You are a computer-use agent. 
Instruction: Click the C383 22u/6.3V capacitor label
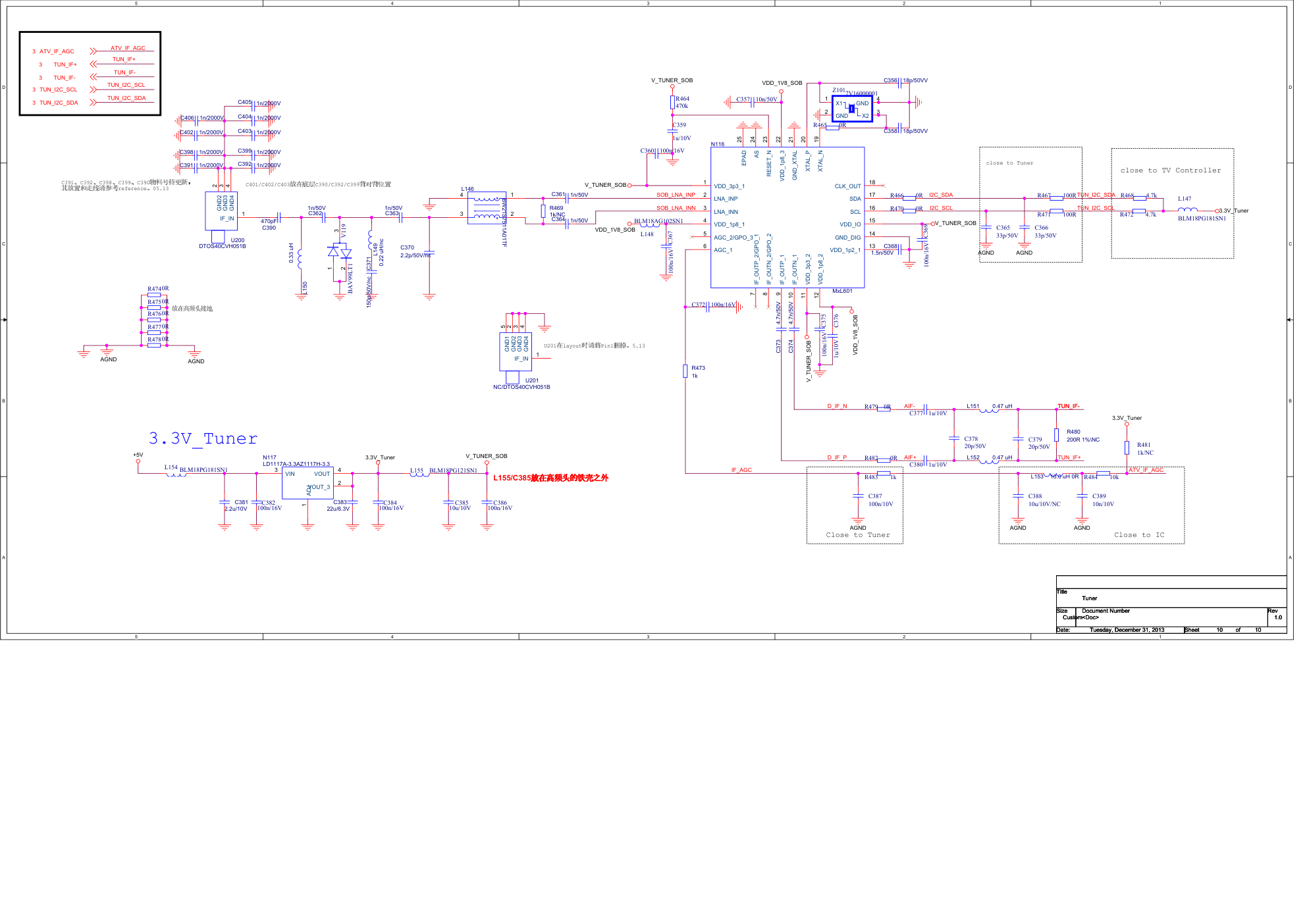pos(338,505)
